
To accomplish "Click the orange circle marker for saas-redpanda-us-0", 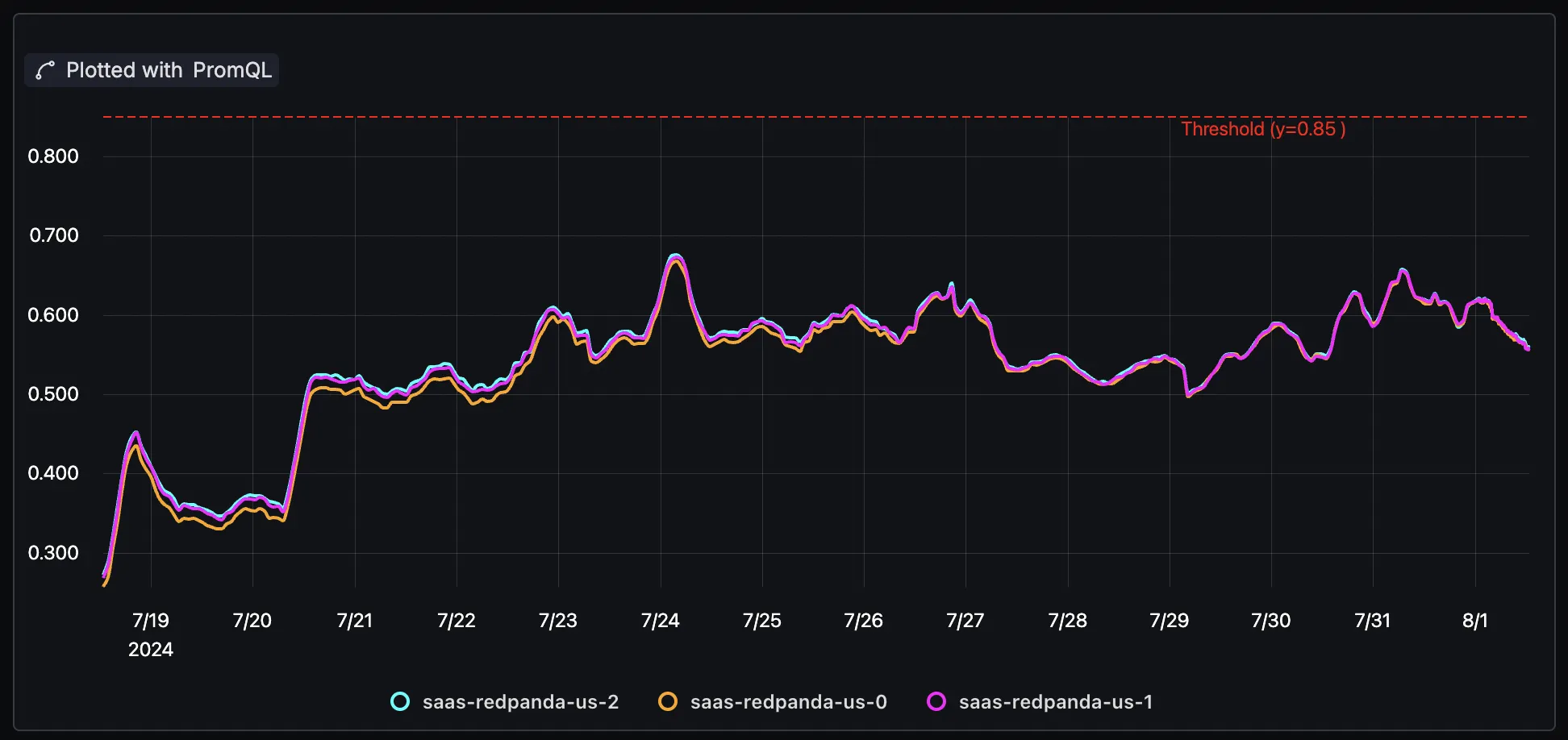I will [x=669, y=701].
